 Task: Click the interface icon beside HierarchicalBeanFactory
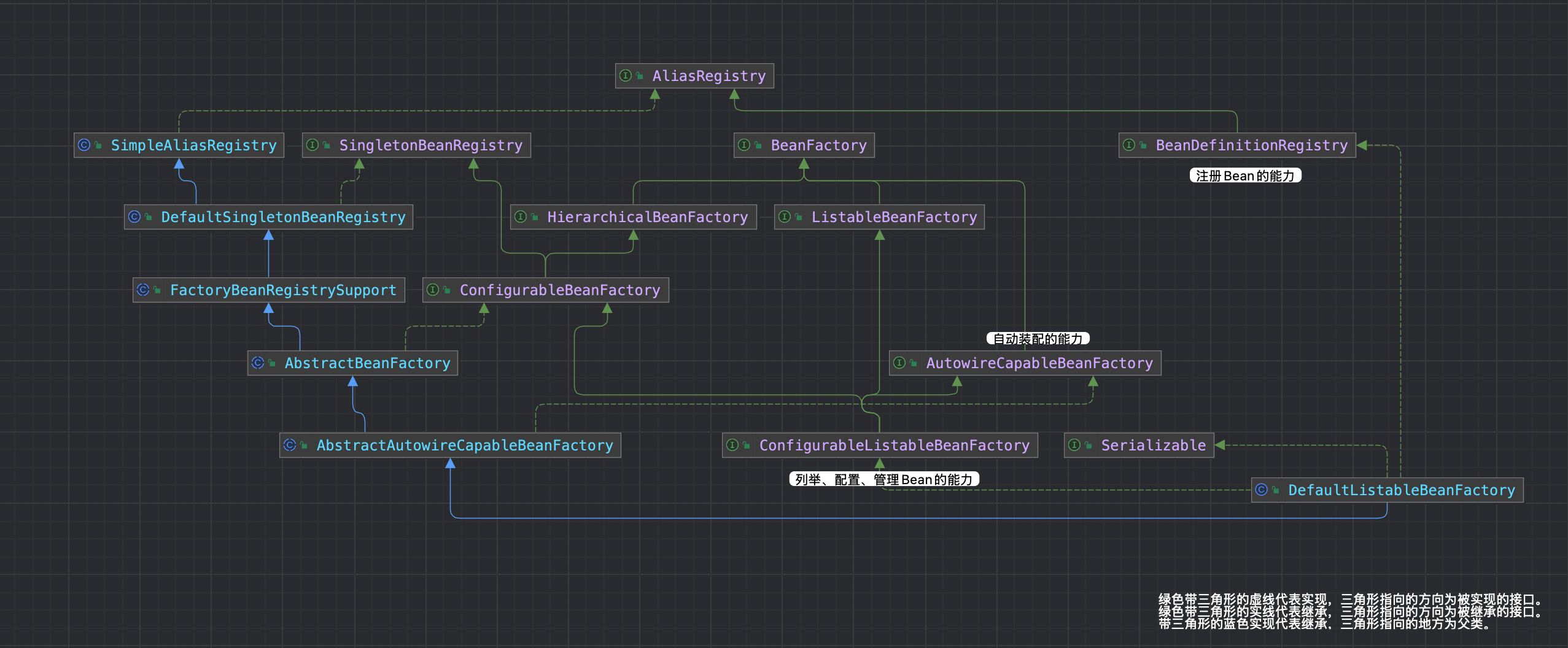tap(521, 217)
